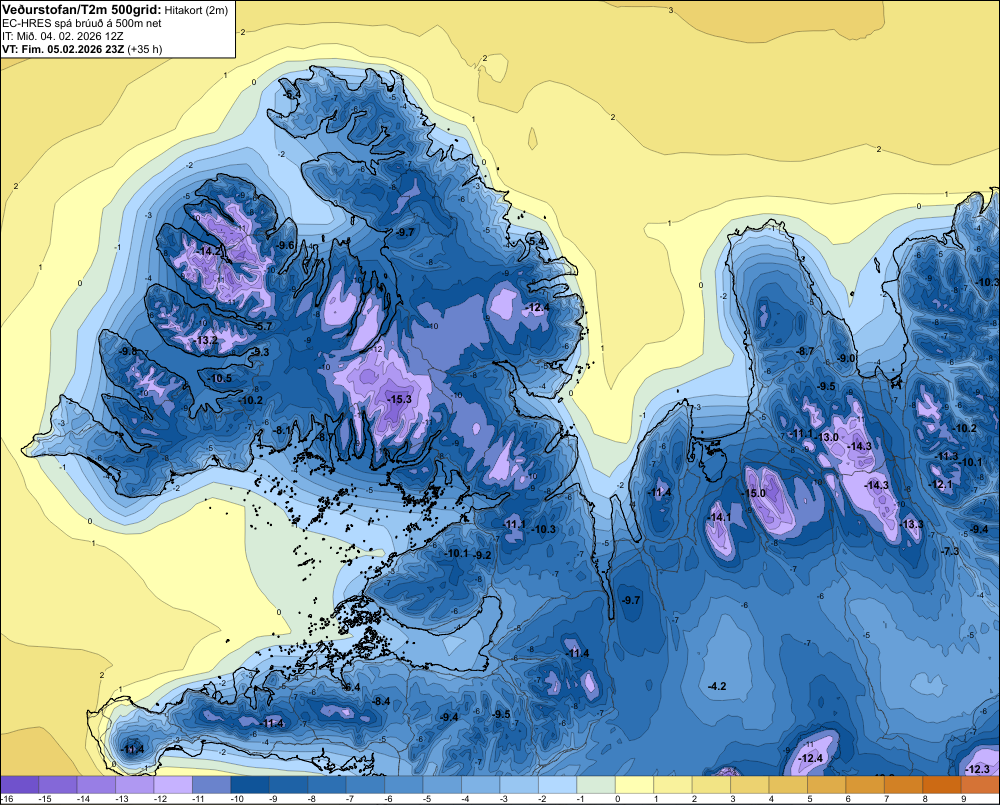The height and width of the screenshot is (805, 1000).
Task: Click the -9.0 temperature value
Action: [846, 358]
